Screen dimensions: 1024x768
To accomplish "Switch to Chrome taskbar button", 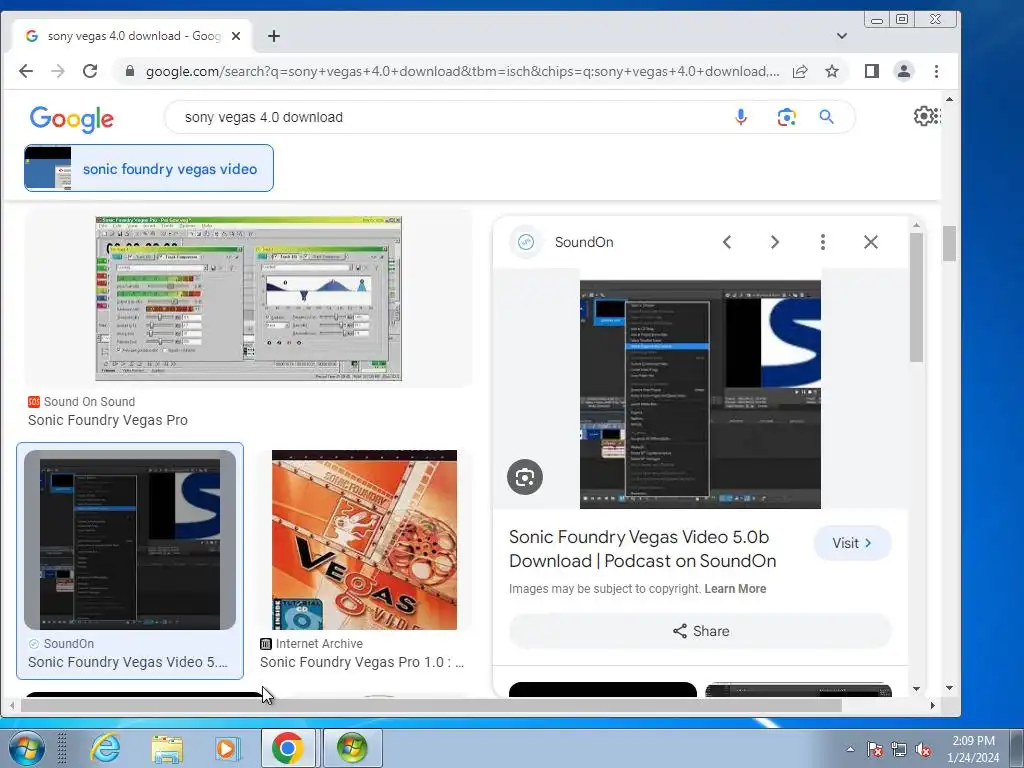I will point(289,748).
